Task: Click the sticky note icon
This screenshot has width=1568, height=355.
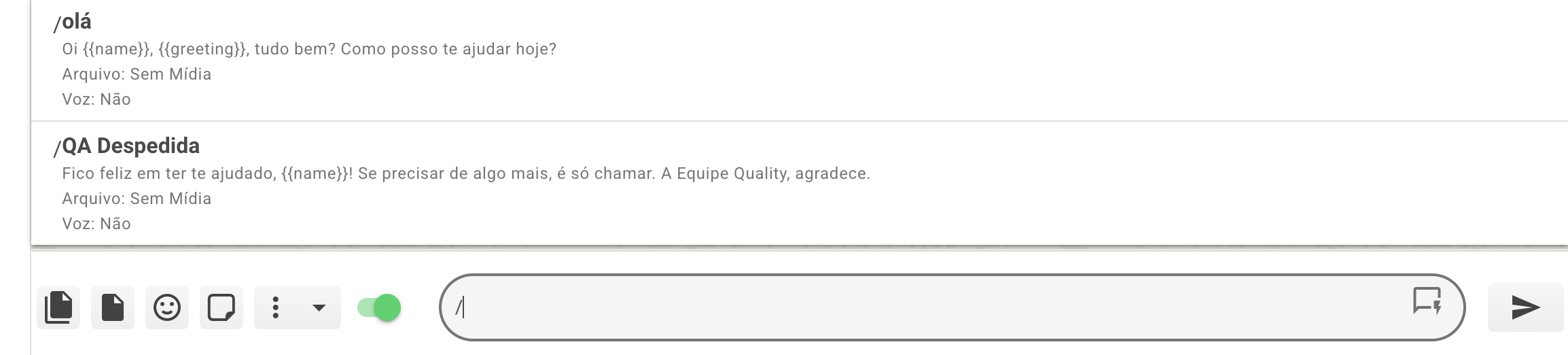Action: [x=221, y=307]
